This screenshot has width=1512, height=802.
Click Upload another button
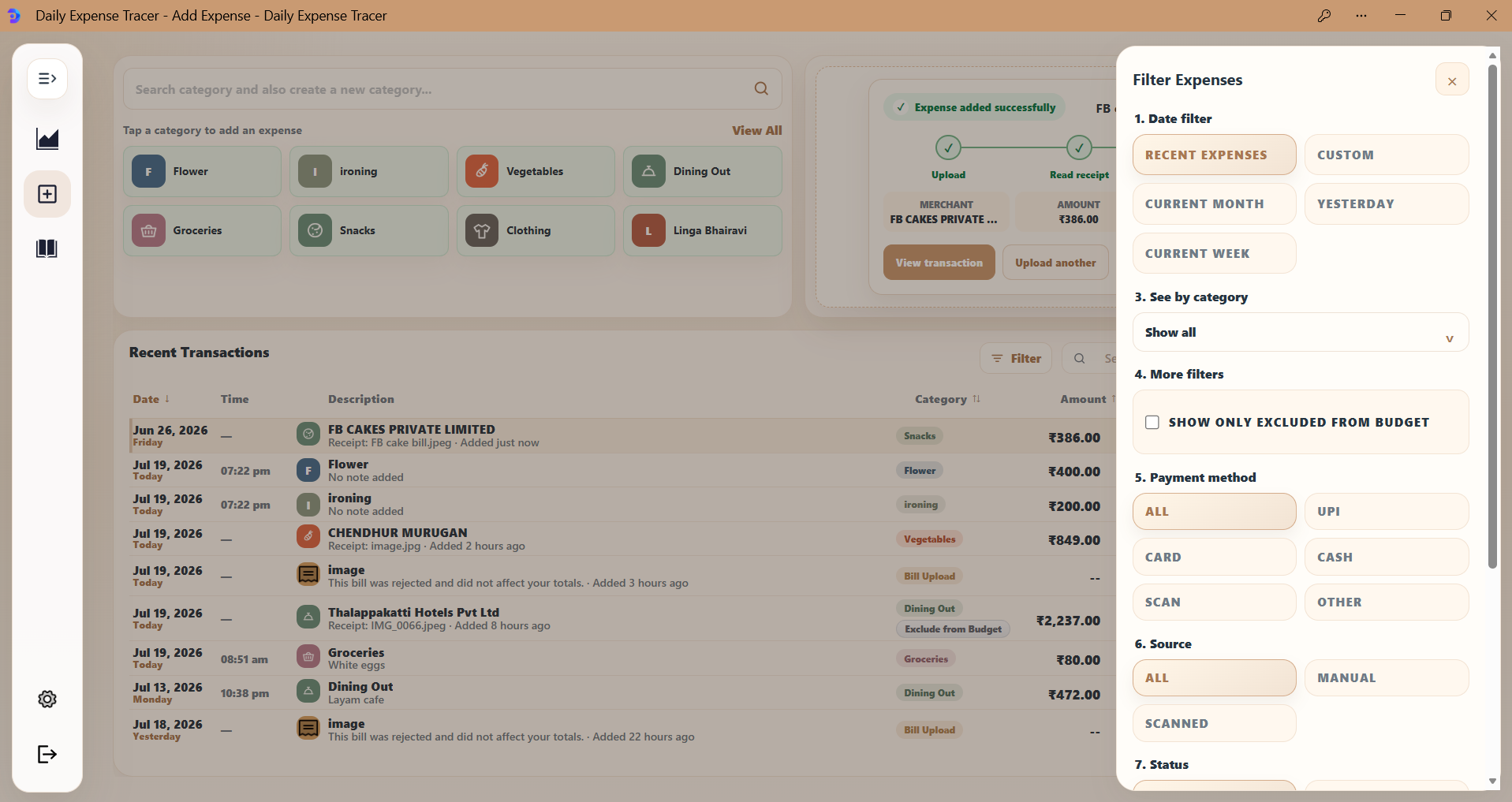click(x=1055, y=263)
